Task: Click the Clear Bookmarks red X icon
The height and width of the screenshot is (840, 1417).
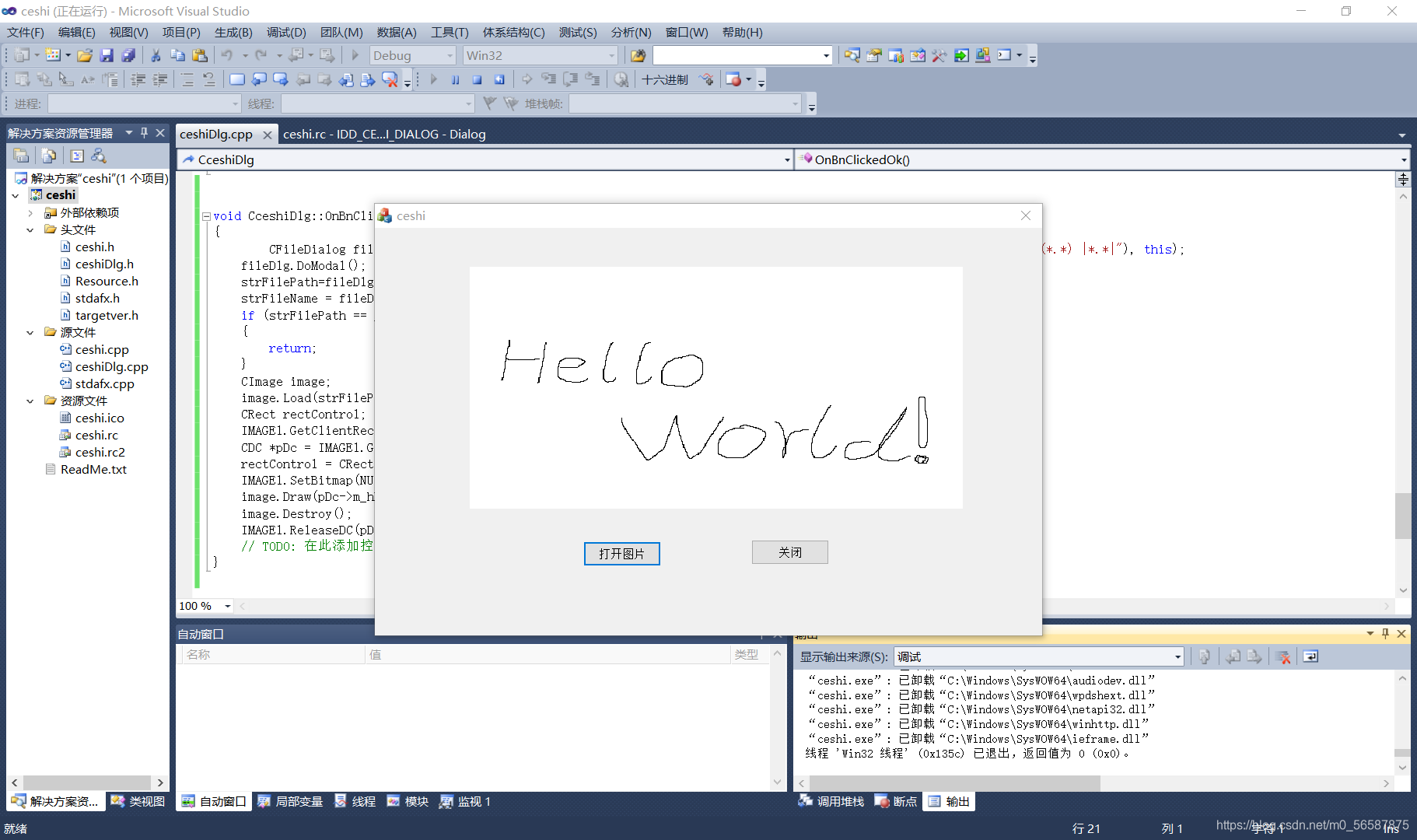Action: coord(390,79)
